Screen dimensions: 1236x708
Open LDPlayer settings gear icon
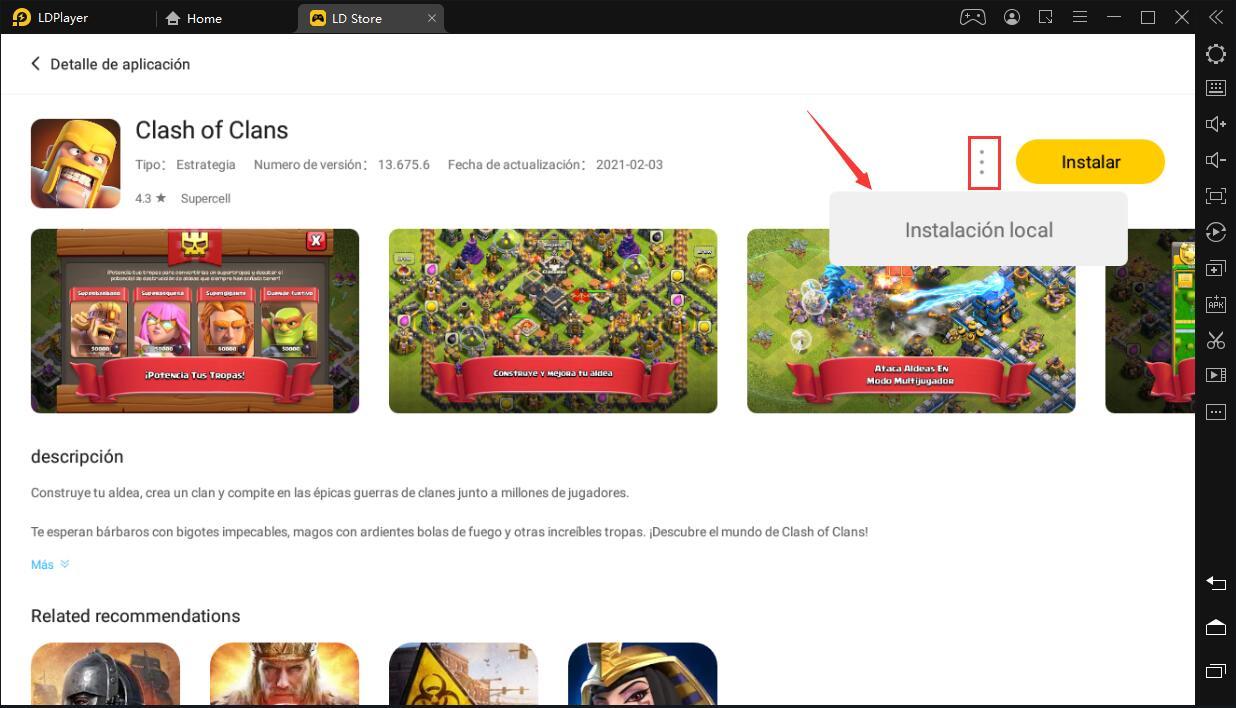point(1216,54)
